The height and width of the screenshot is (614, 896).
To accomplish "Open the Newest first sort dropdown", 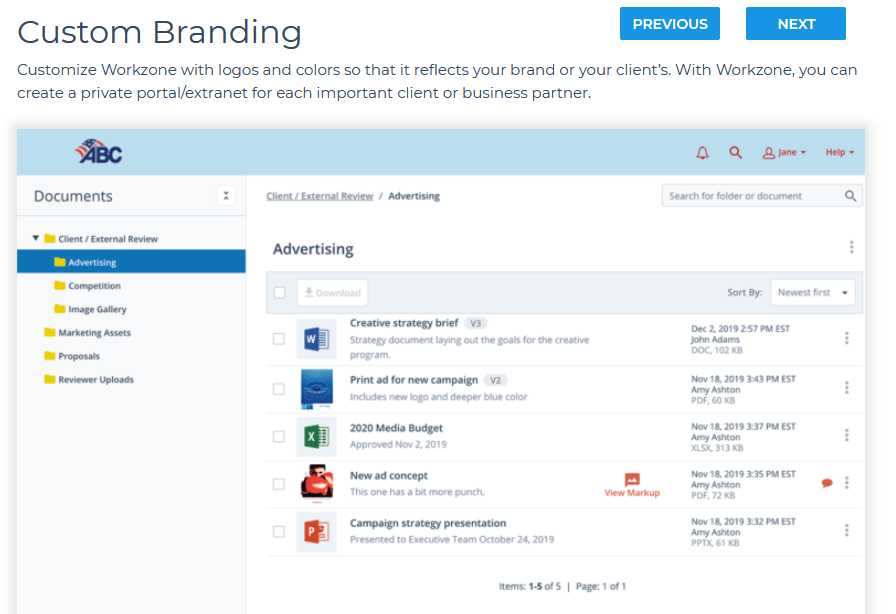I will pos(813,292).
